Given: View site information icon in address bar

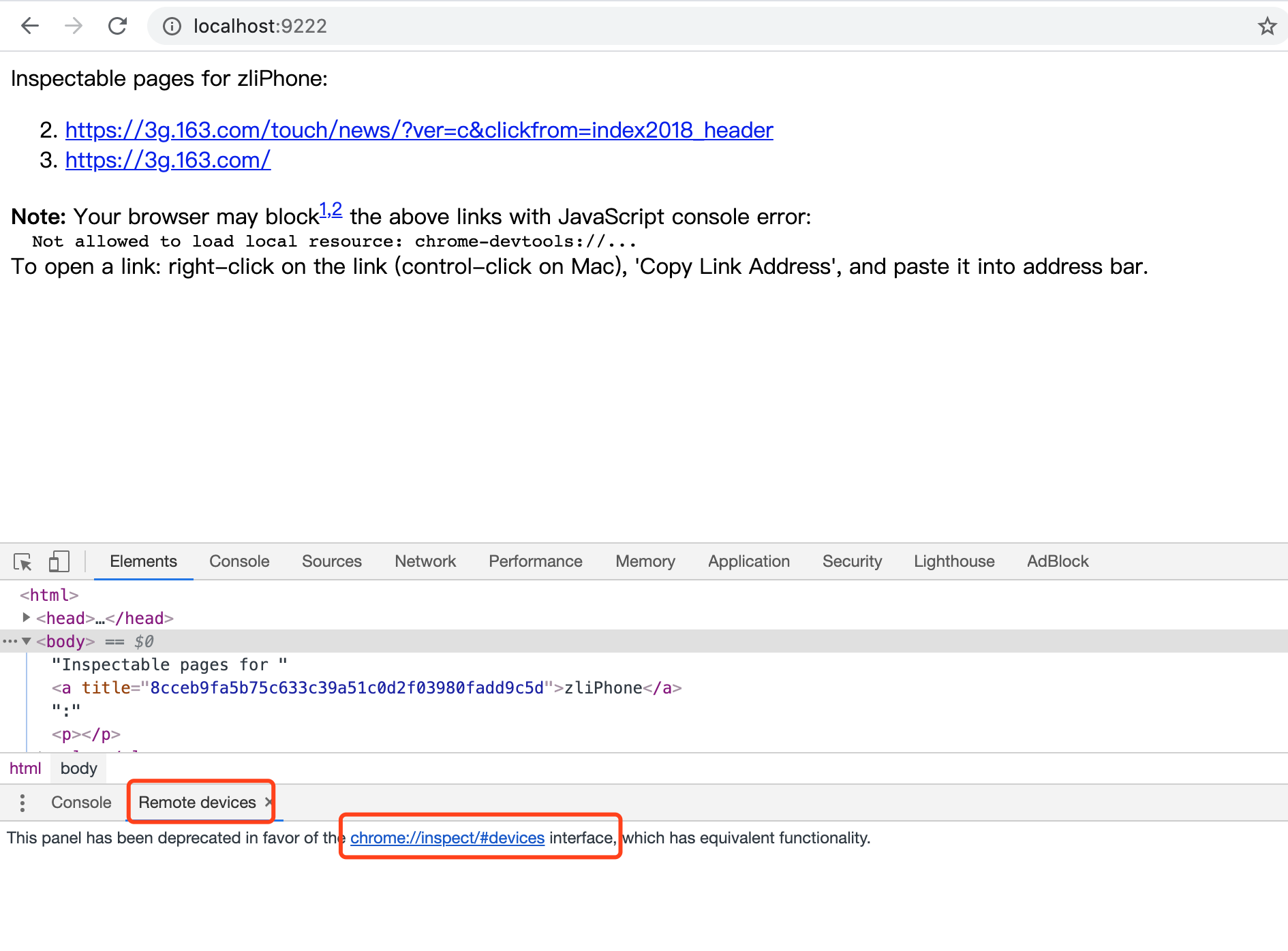Looking at the screenshot, I should 172,26.
